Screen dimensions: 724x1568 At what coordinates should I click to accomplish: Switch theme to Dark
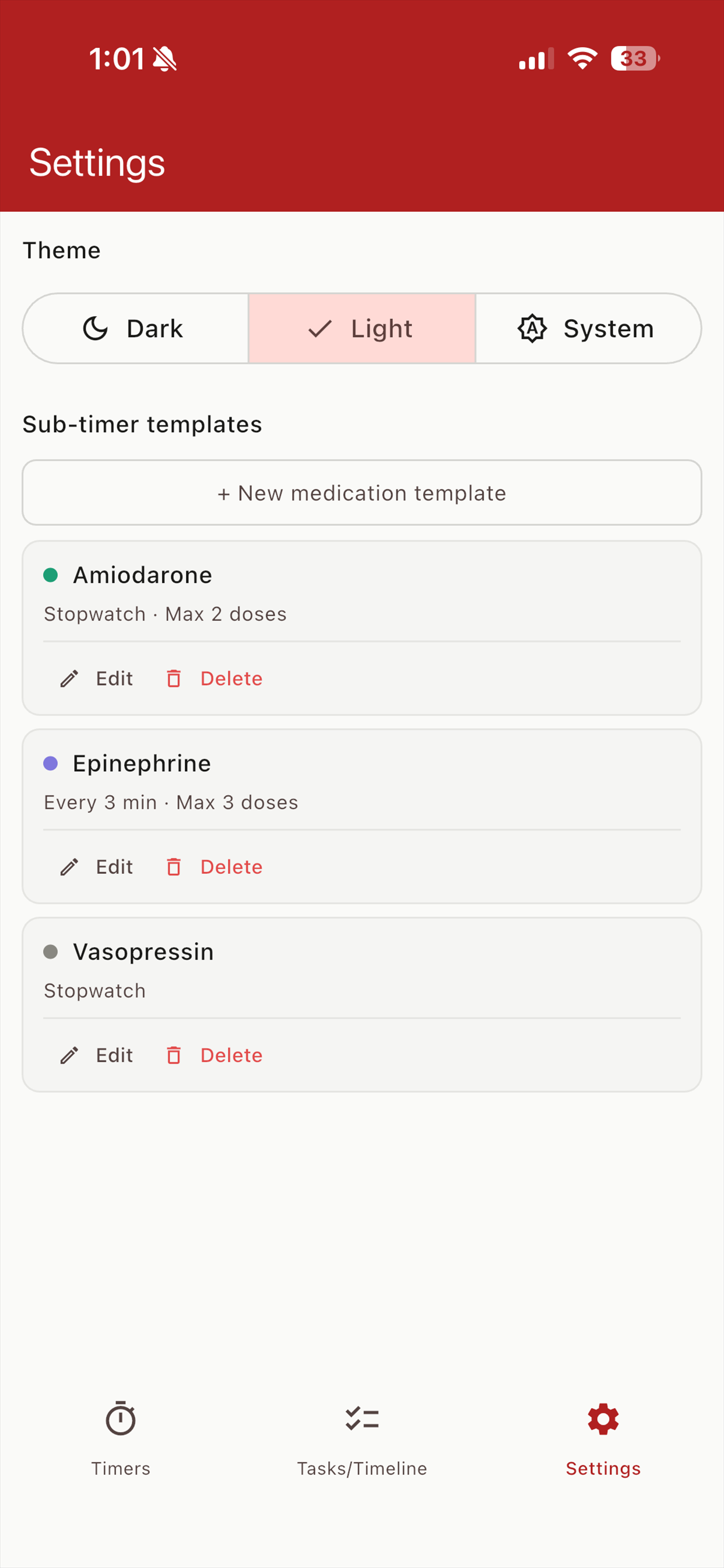136,328
